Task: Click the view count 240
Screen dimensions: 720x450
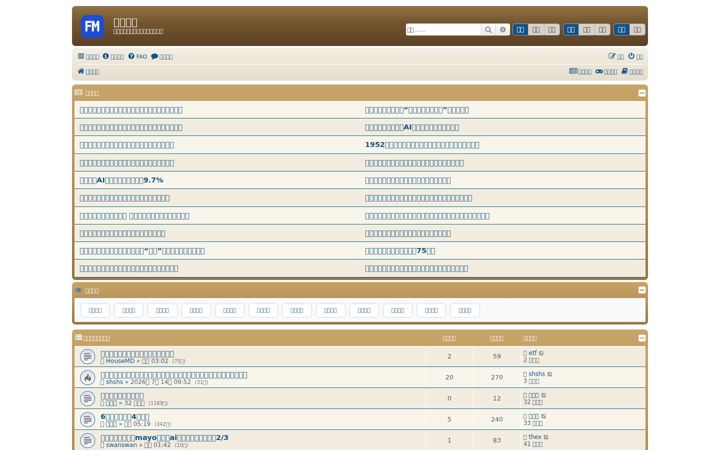Action: 497,419
